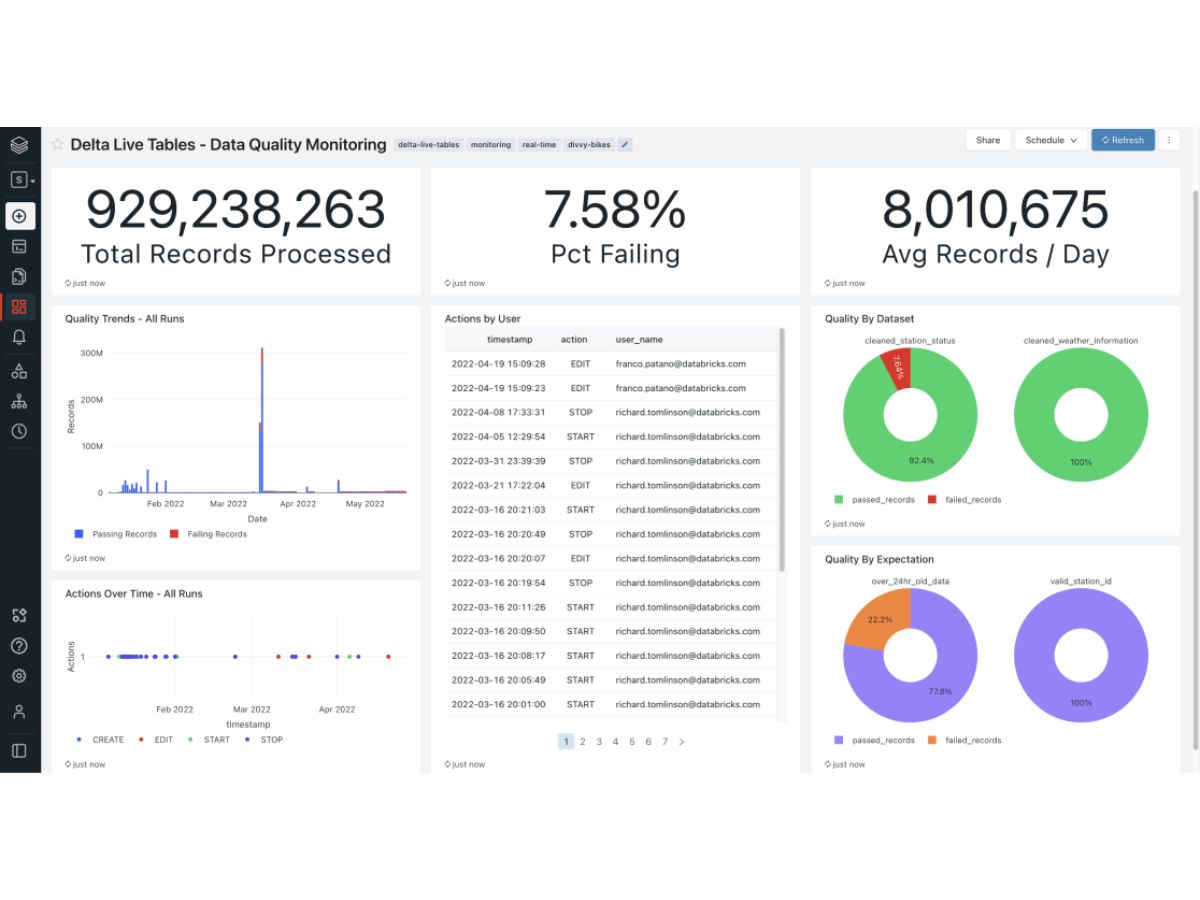Open the Partner Connect sidebar icon
The height and width of the screenshot is (900, 1200).
point(19,615)
